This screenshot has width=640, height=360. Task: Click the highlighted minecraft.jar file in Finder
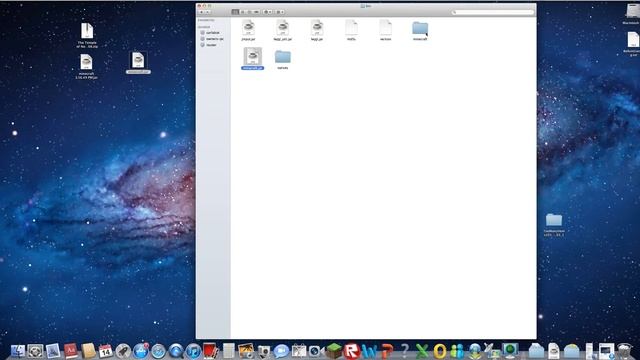pos(253,59)
